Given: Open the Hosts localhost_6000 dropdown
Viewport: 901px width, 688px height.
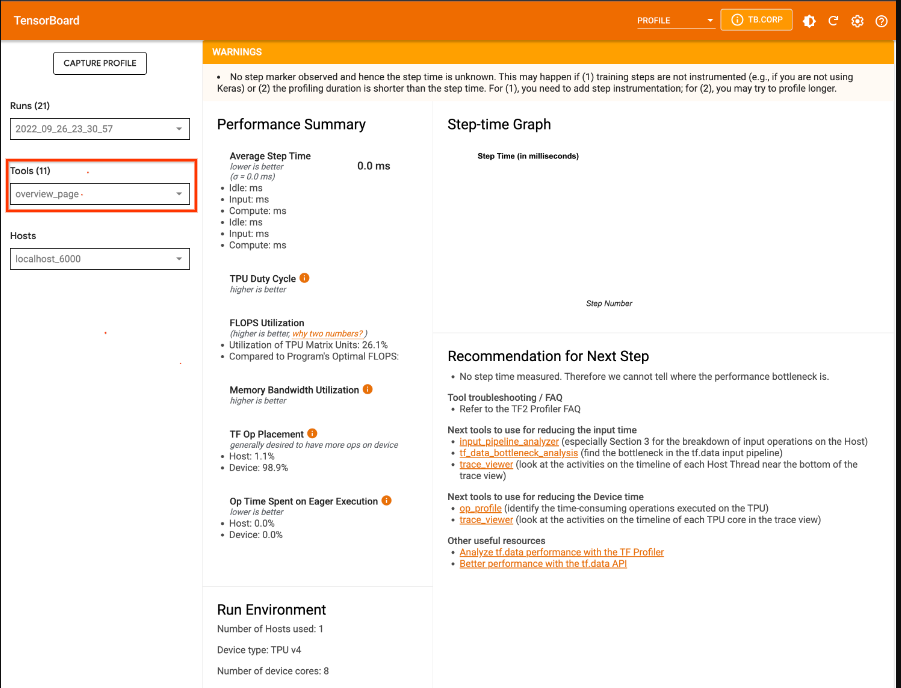Looking at the screenshot, I should 100,259.
